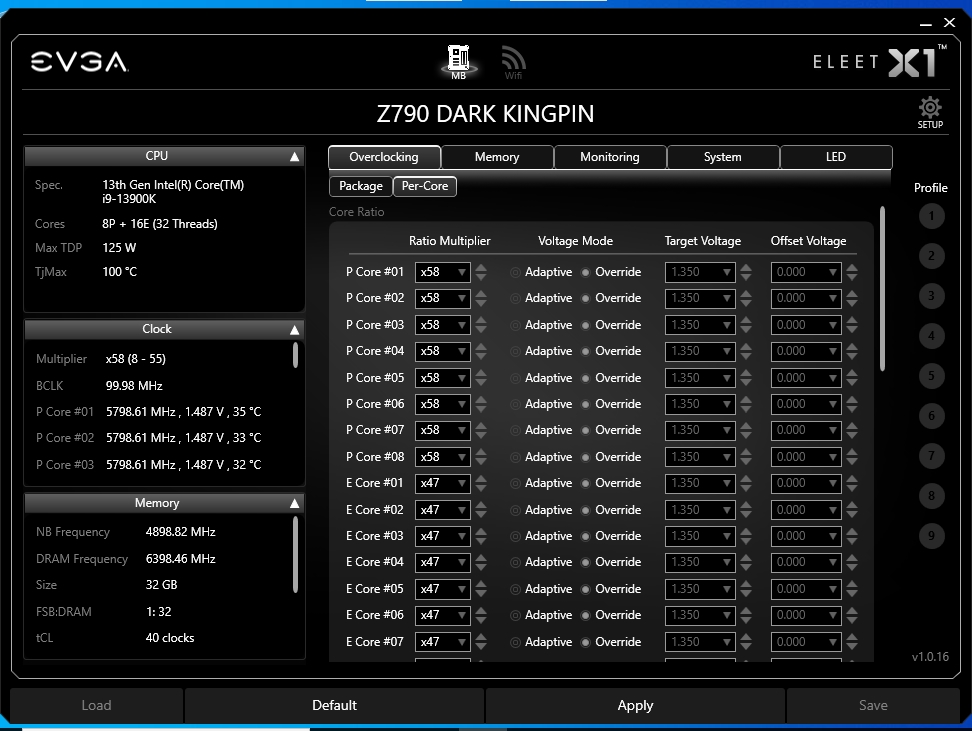Select profile slot 5
This screenshot has width=972, height=731.
click(931, 376)
